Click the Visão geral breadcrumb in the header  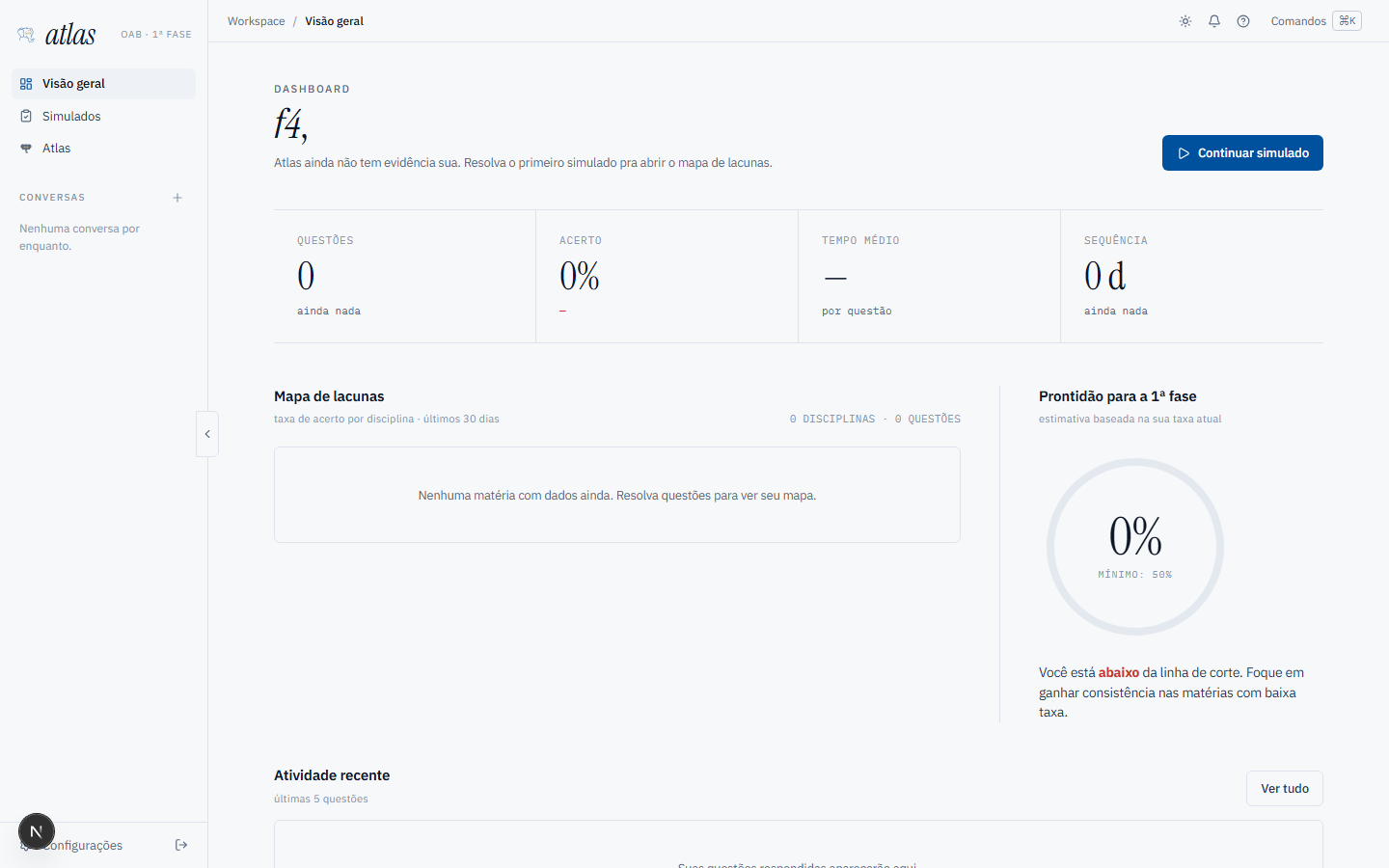(x=335, y=21)
